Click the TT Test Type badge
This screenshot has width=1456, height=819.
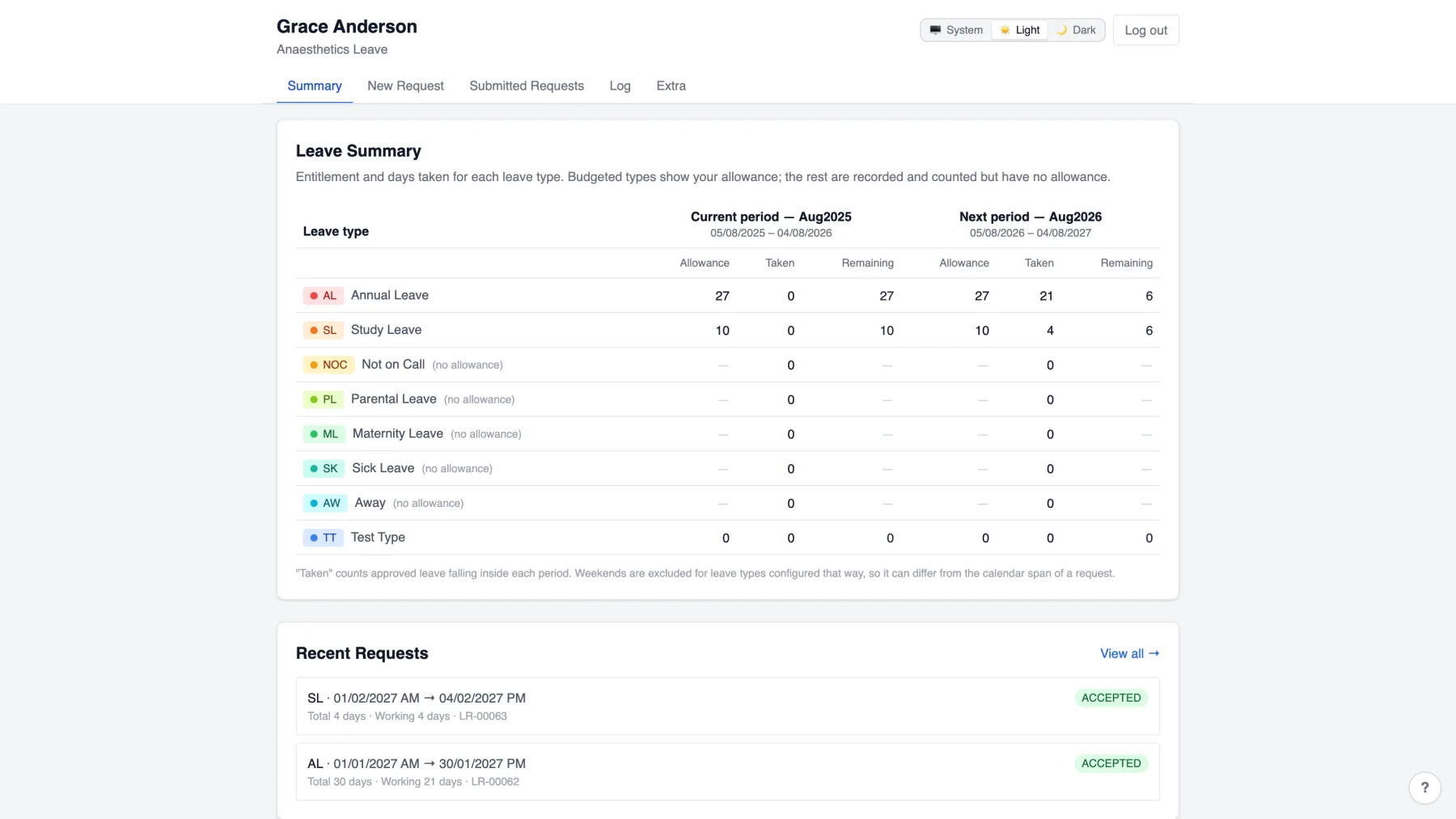tap(324, 538)
